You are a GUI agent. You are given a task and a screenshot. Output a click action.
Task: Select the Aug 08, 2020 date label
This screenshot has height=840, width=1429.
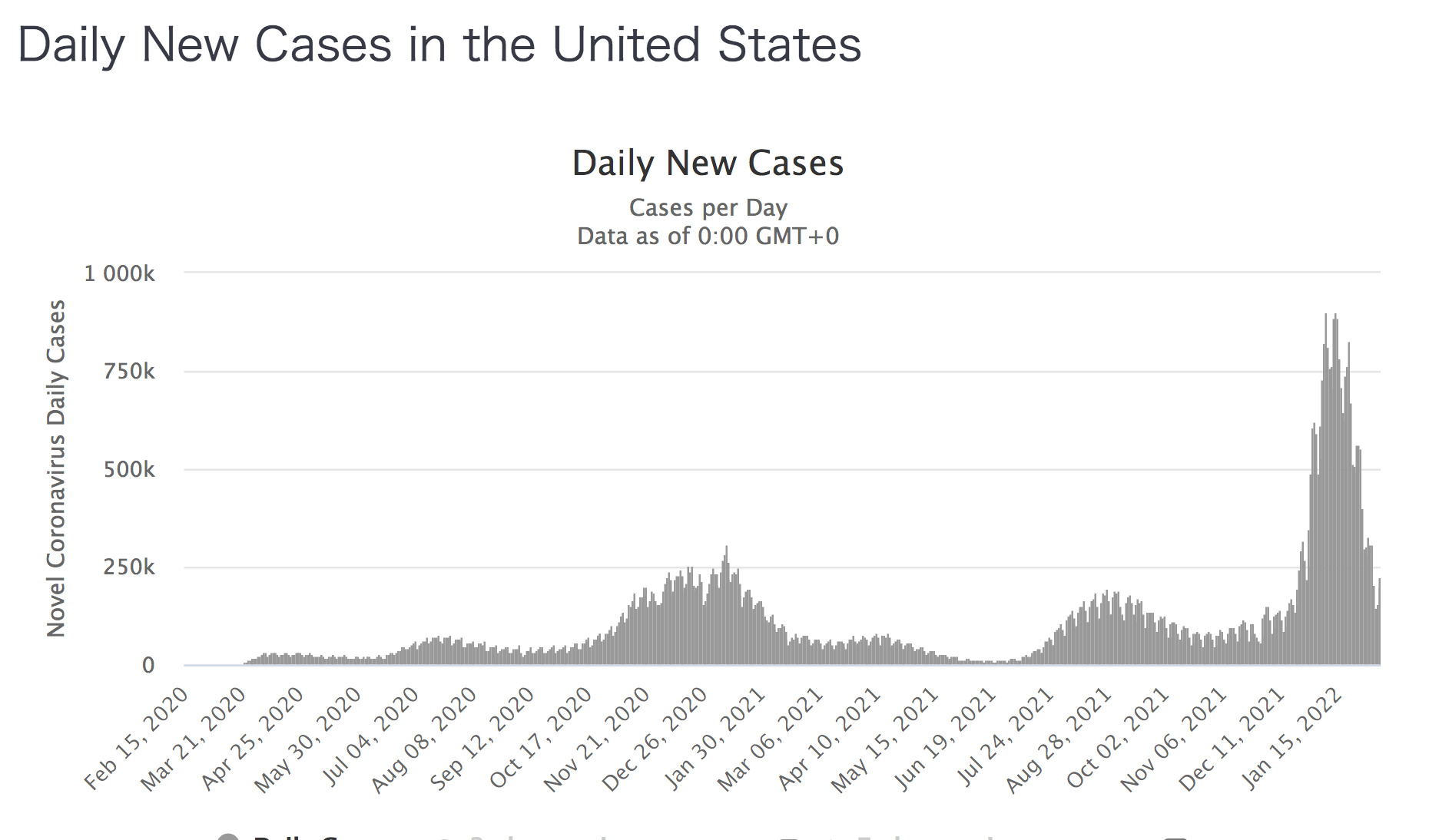[x=426, y=737]
